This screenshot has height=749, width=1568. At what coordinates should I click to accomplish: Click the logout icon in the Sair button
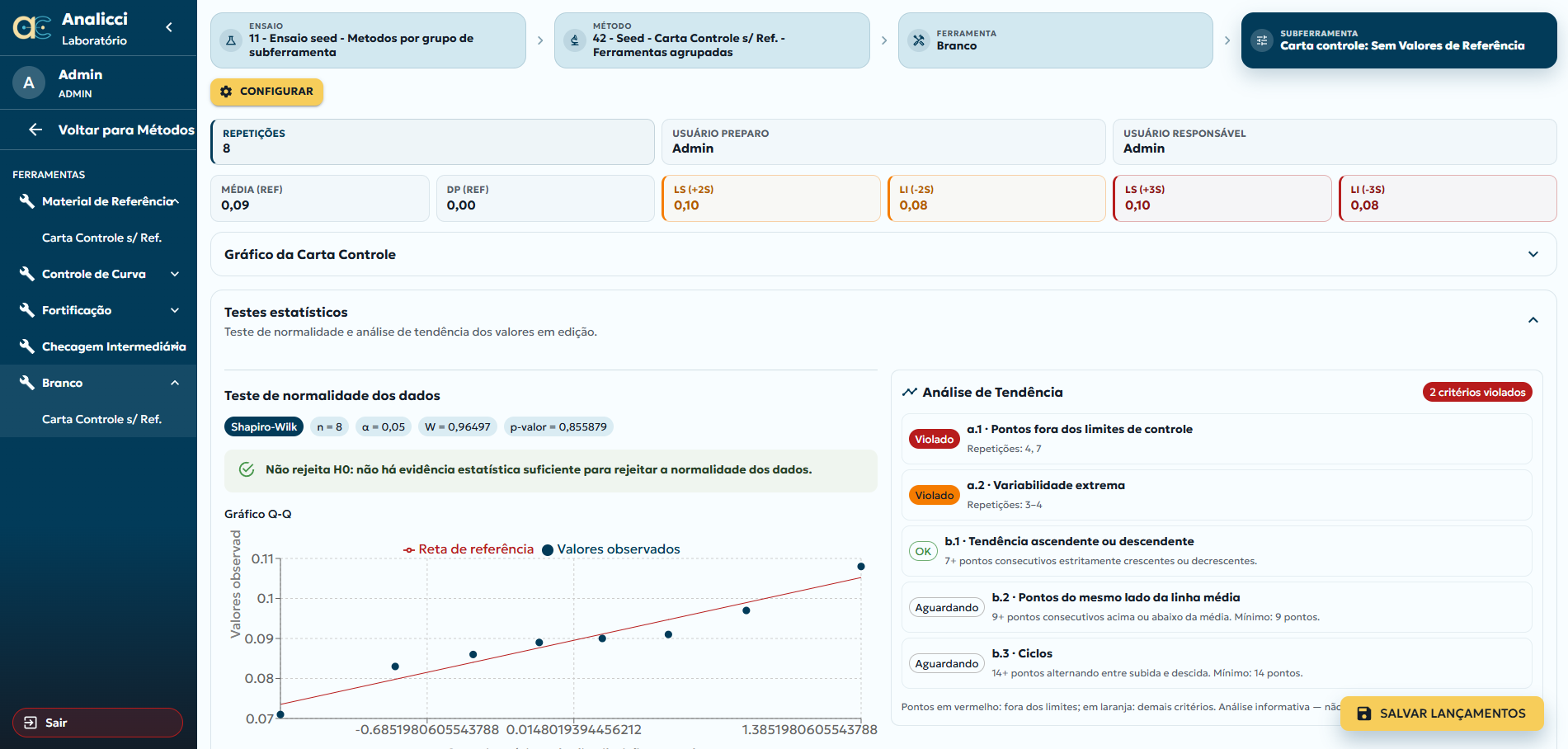(31, 723)
